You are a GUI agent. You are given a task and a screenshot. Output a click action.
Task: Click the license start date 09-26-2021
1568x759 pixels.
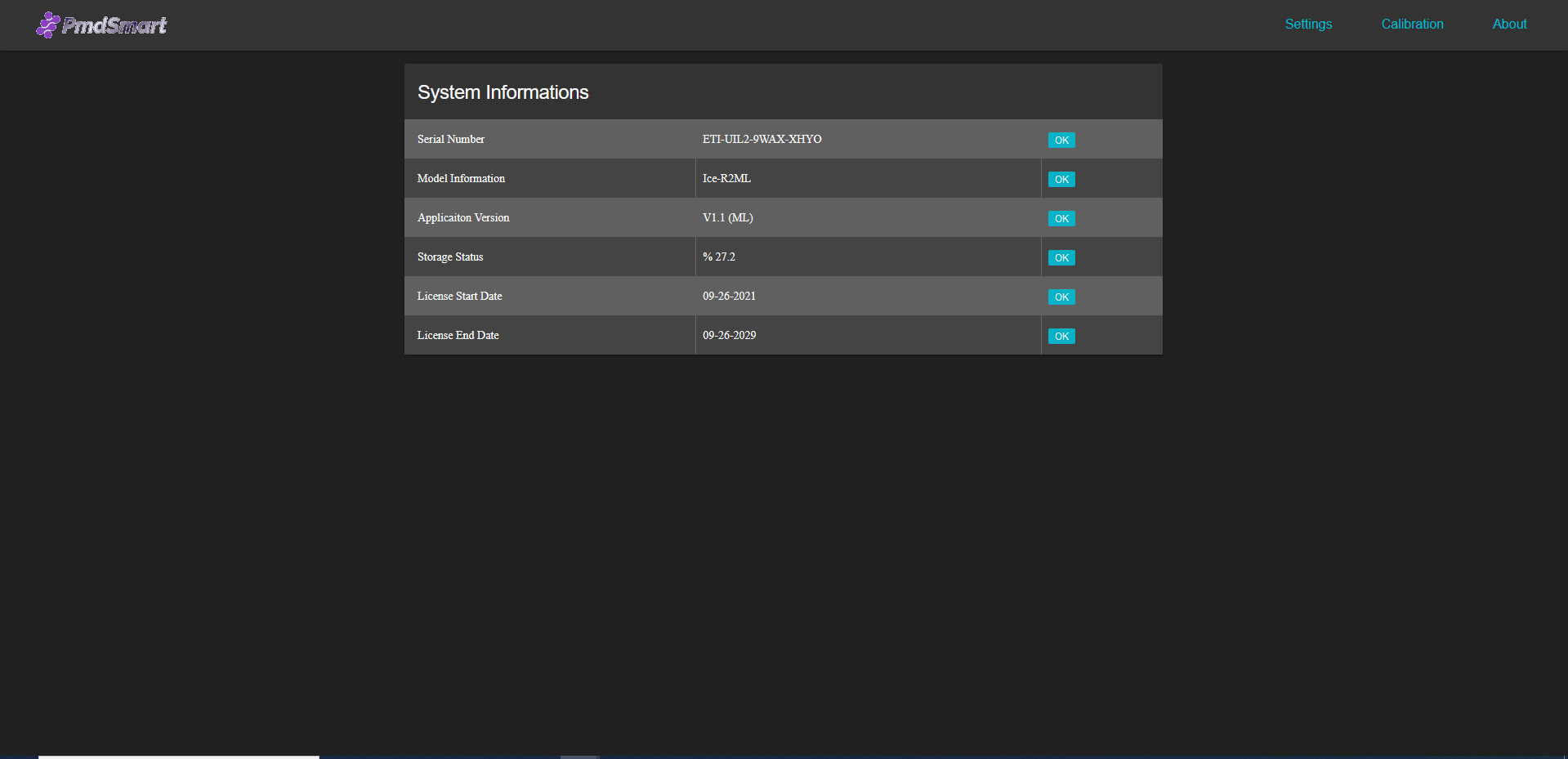[729, 296]
